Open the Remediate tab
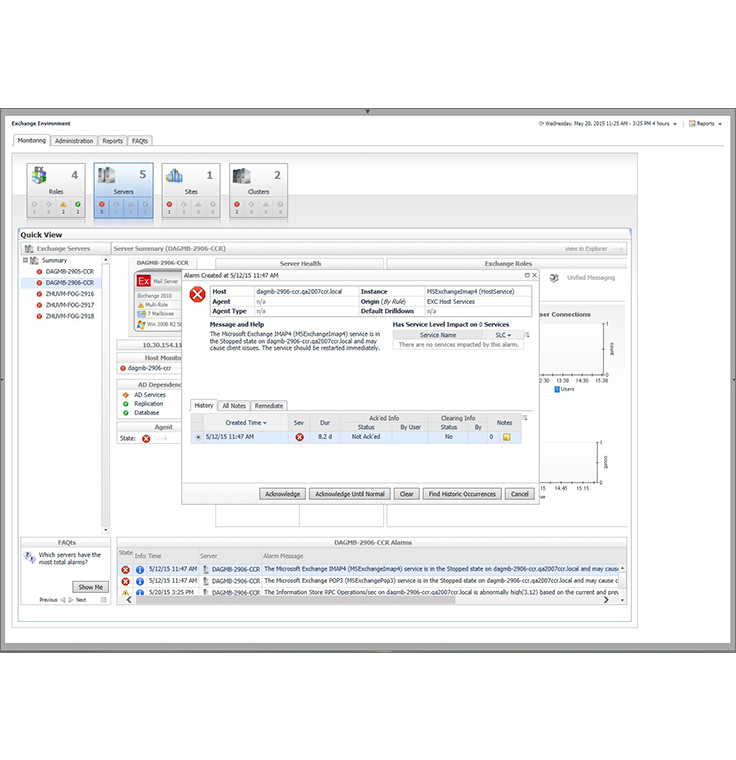This screenshot has width=736, height=760. 269,406
